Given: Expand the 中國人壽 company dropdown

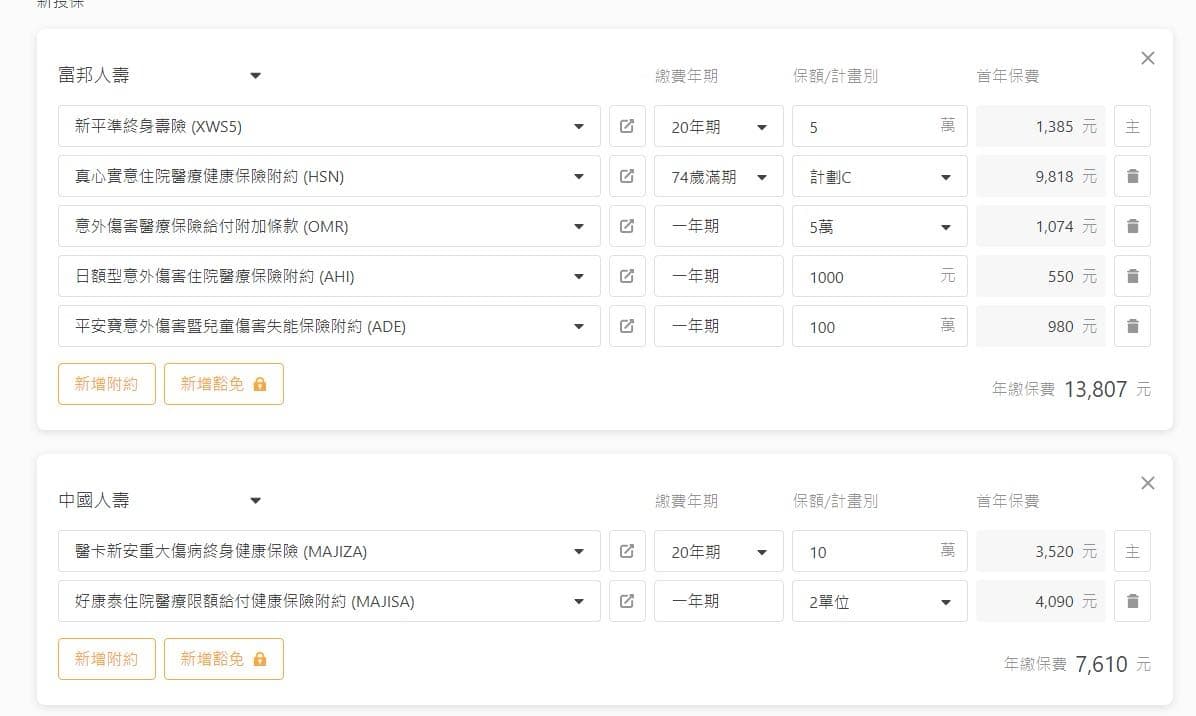Looking at the screenshot, I should coord(160,500).
